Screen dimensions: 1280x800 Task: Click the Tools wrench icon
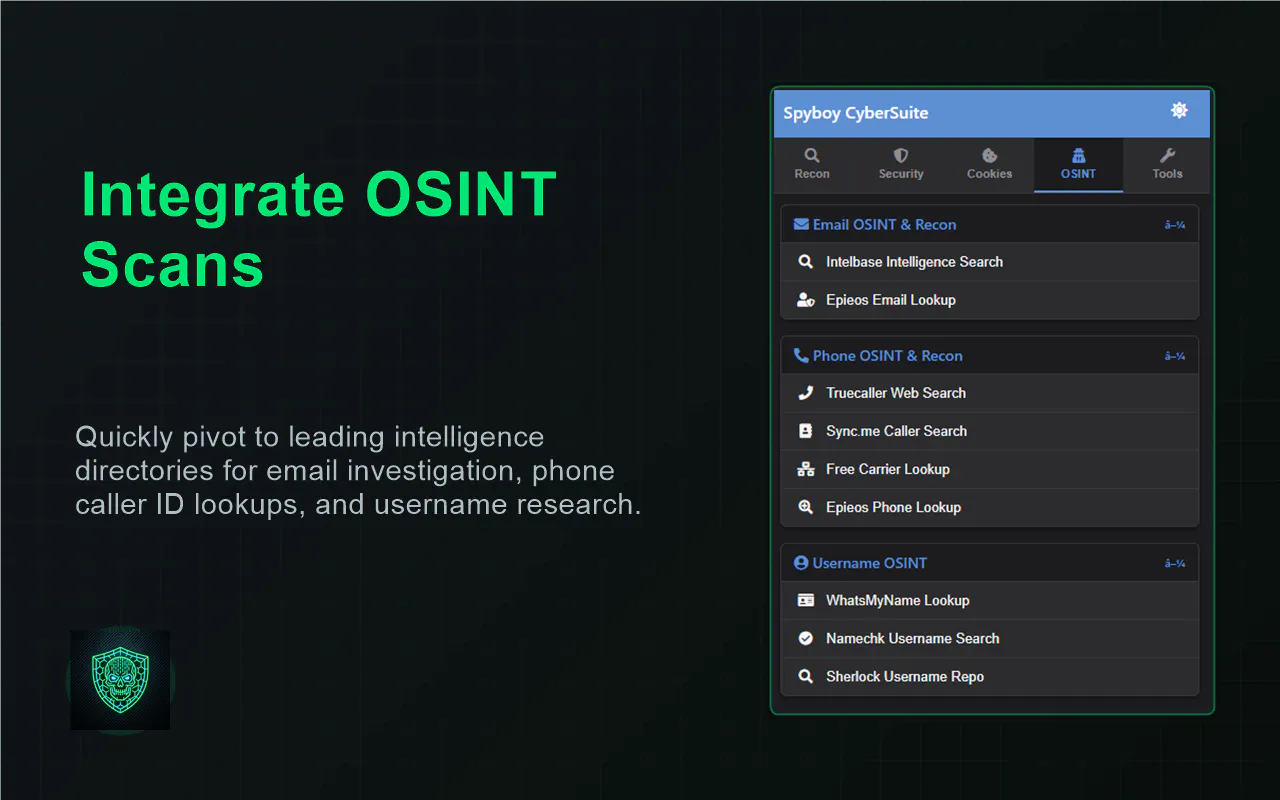click(1167, 155)
